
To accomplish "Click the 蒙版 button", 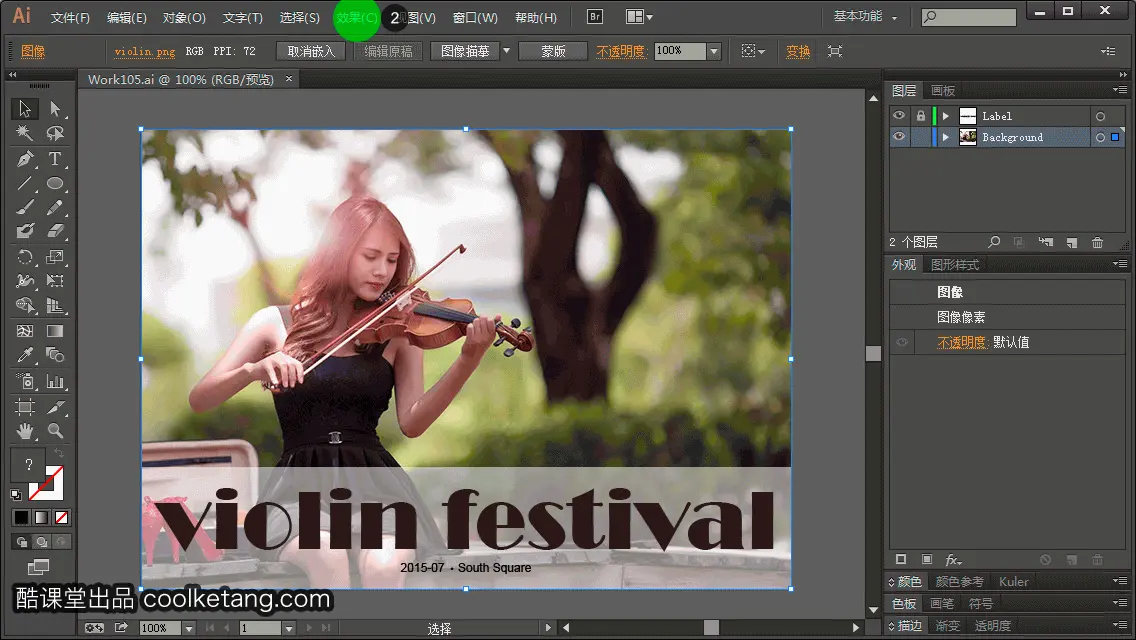I will [553, 51].
